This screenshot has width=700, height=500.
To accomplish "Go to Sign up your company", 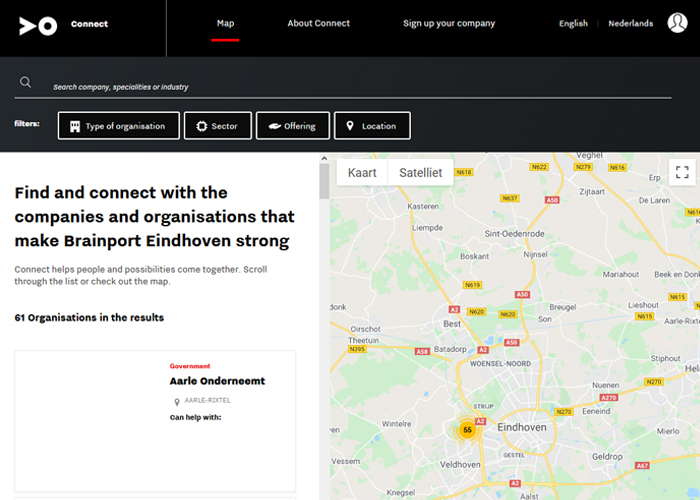I will click(449, 24).
